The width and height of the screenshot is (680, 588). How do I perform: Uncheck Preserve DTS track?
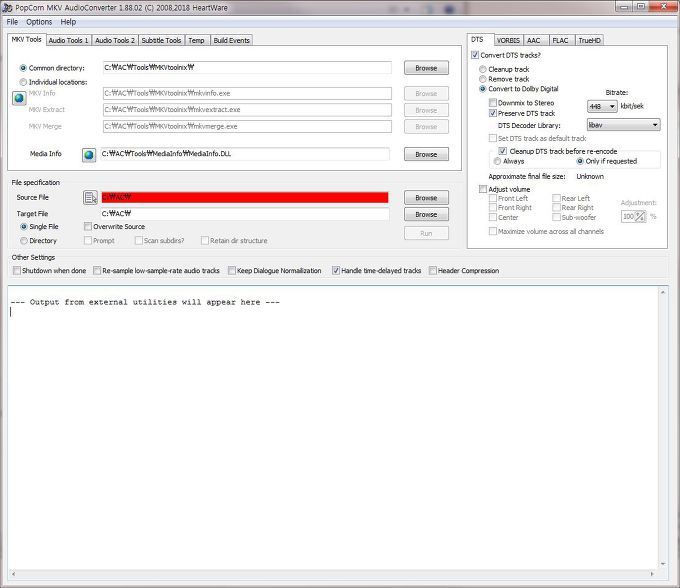pos(493,113)
